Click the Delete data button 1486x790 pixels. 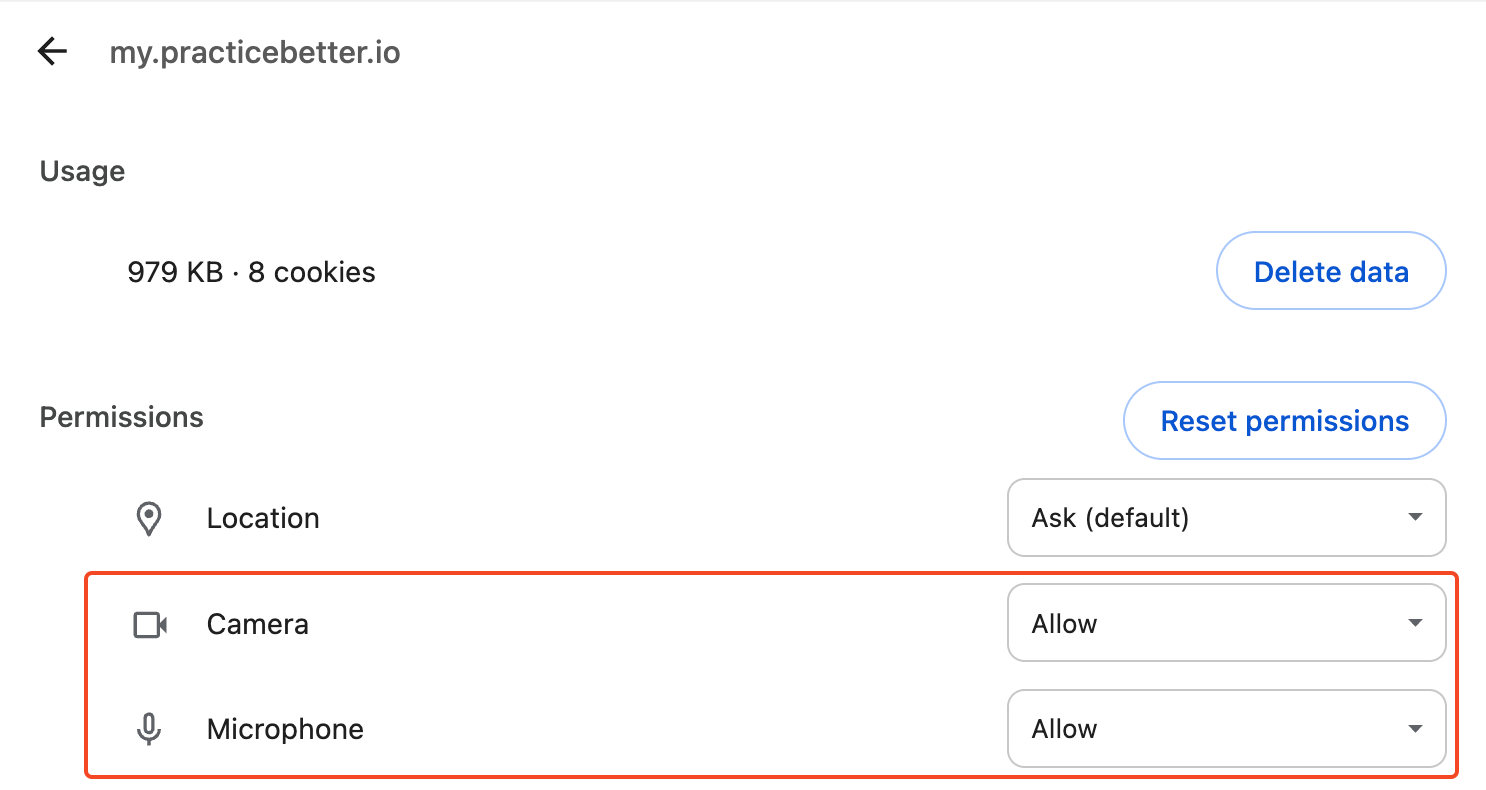tap(1331, 271)
